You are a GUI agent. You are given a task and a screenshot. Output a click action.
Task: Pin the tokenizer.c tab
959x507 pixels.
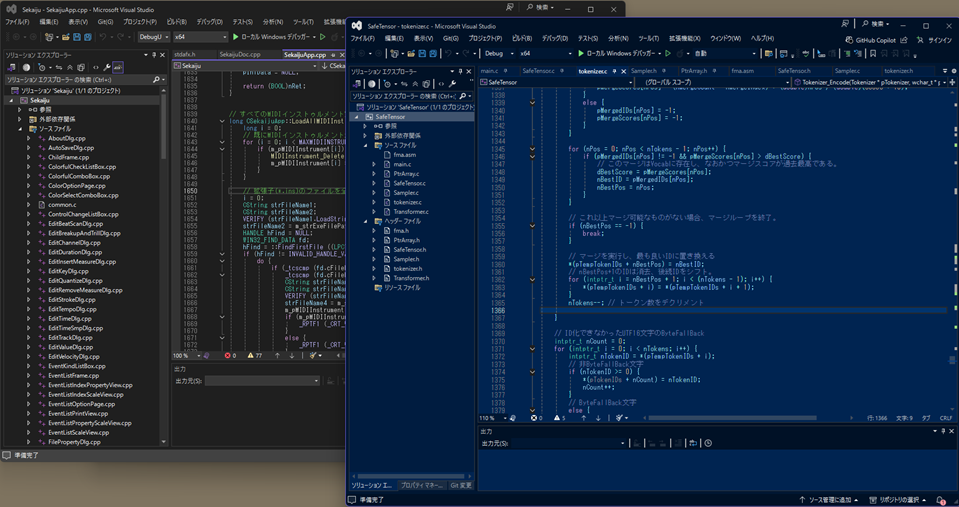pos(614,72)
